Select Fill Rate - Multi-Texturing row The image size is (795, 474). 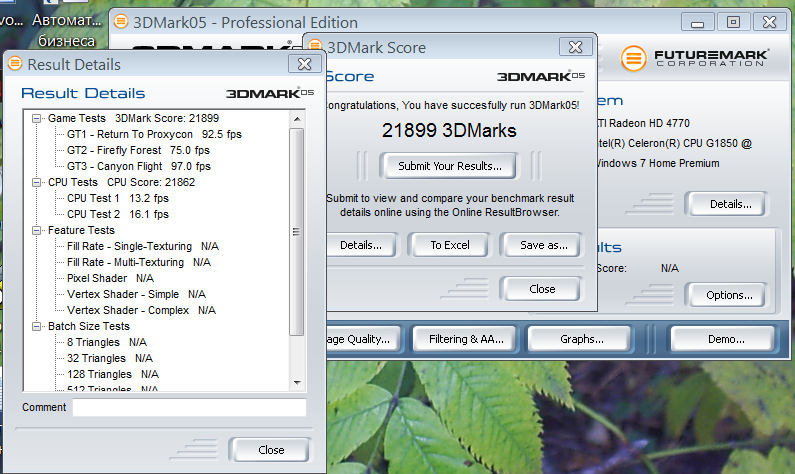pyautogui.click(x=138, y=262)
